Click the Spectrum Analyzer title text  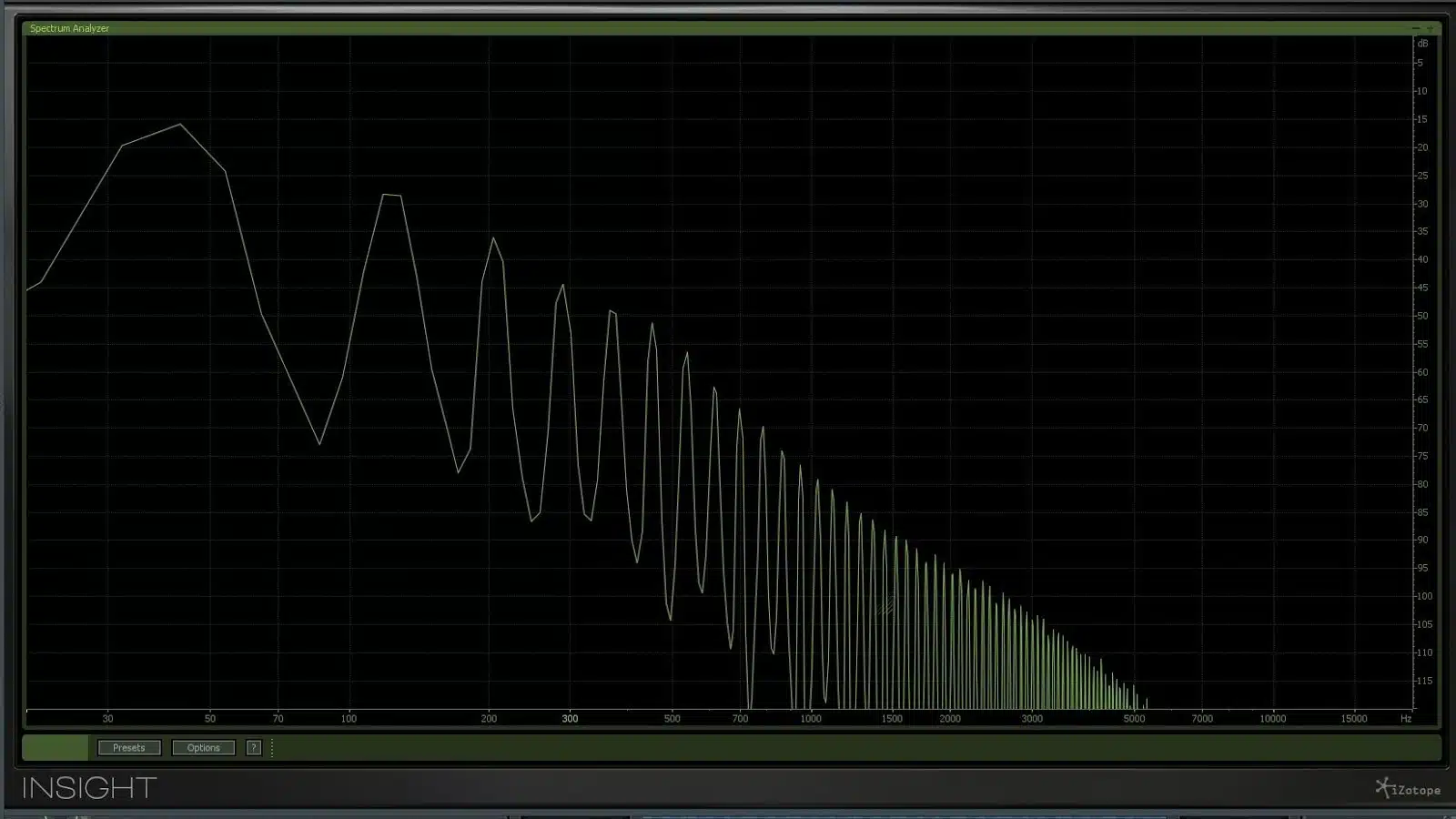[69, 28]
